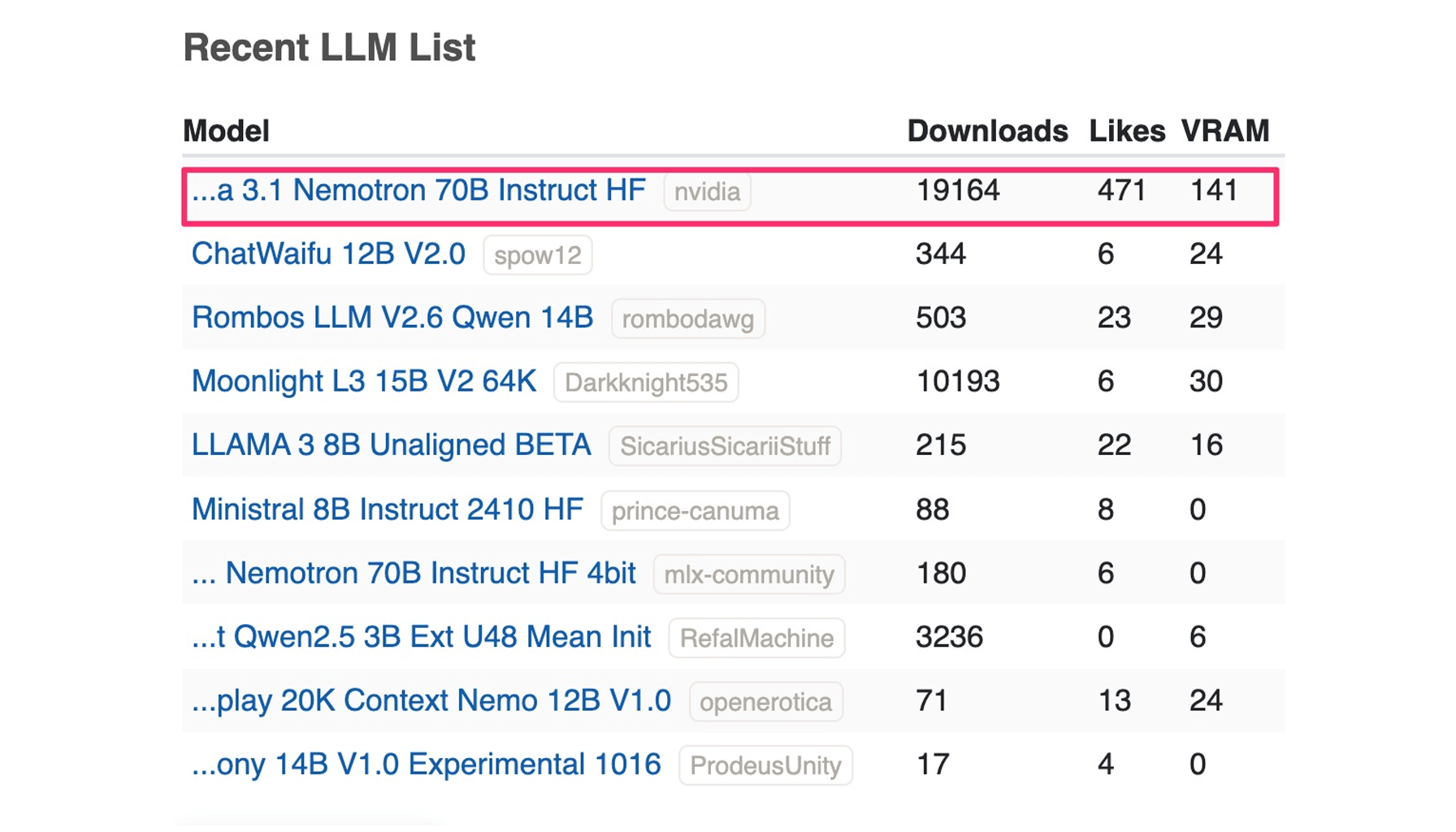Screen dimensions: 1456x832
Task: Select the 471 likes cell
Action: [1121, 190]
